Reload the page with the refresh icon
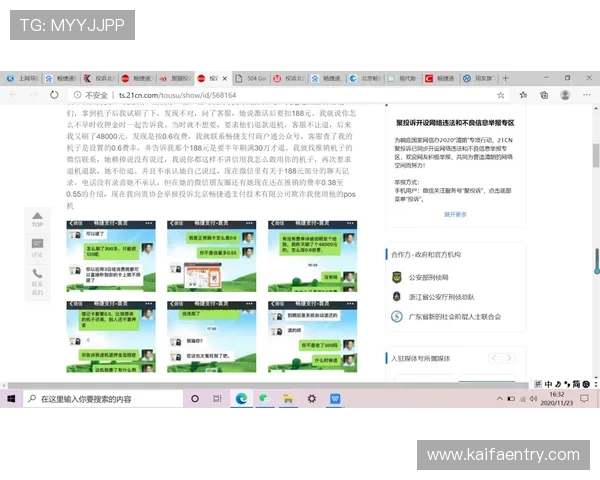This screenshot has width=600, height=480. coord(54,95)
